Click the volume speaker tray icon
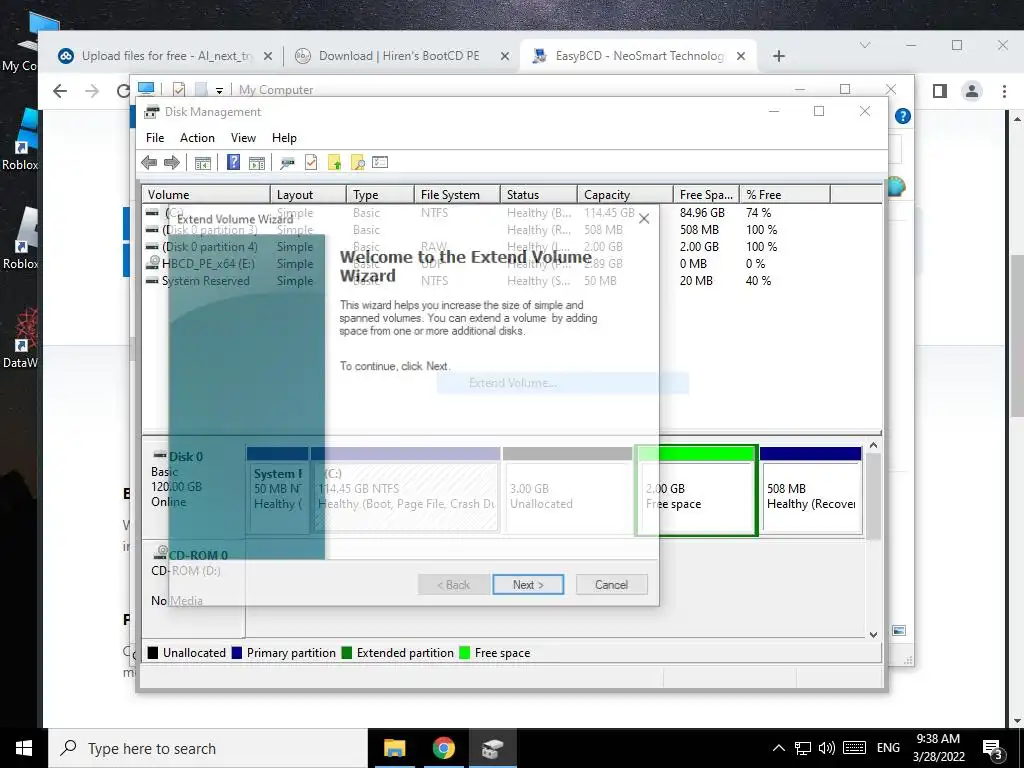 pyautogui.click(x=827, y=748)
